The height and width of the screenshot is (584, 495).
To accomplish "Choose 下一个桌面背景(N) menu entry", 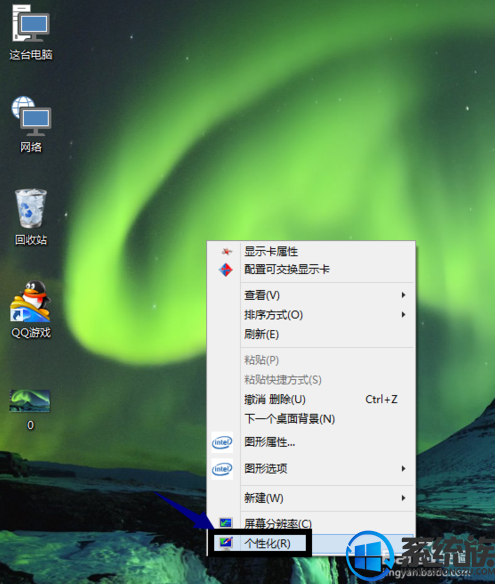I will pyautogui.click(x=311, y=419).
